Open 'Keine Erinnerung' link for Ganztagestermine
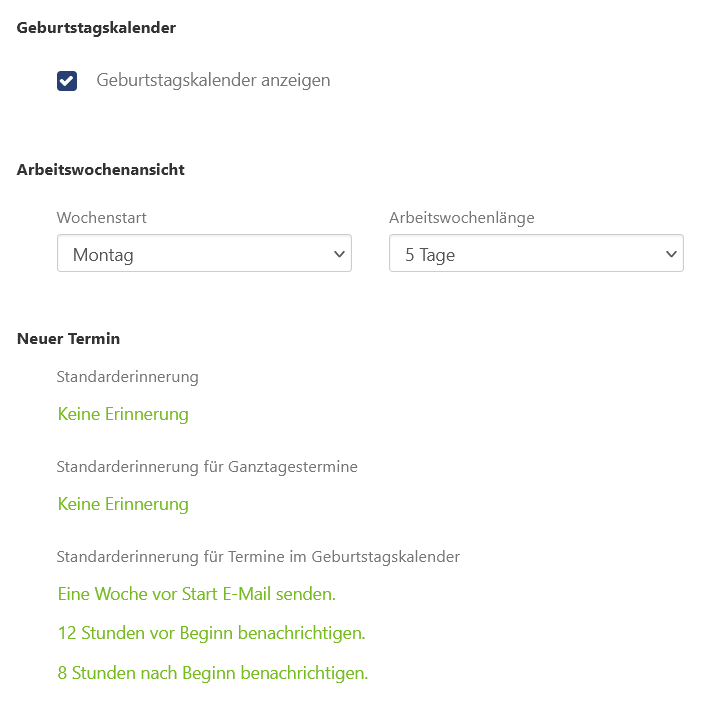This screenshot has height=703, width=712. pyautogui.click(x=123, y=504)
